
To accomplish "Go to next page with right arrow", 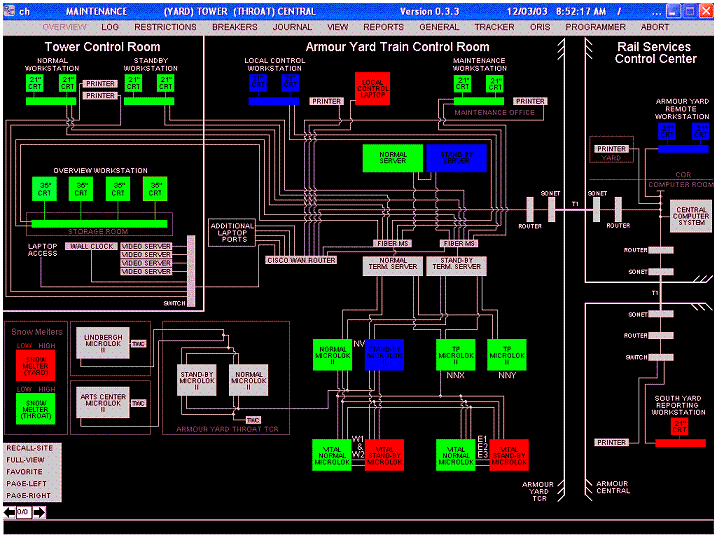I will pos(39,512).
